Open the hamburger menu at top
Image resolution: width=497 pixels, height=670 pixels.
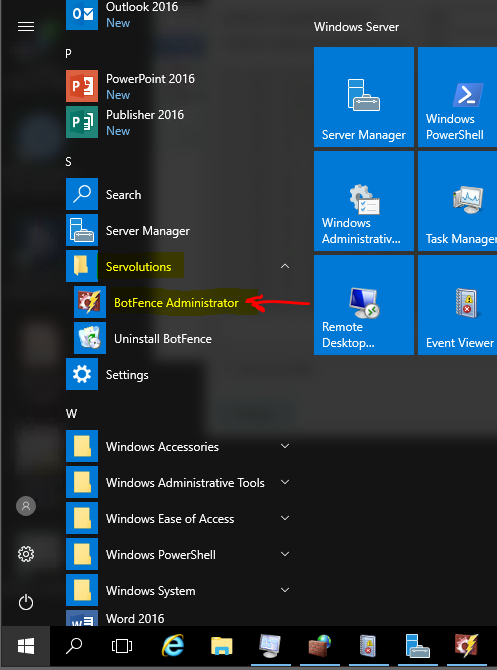point(26,26)
